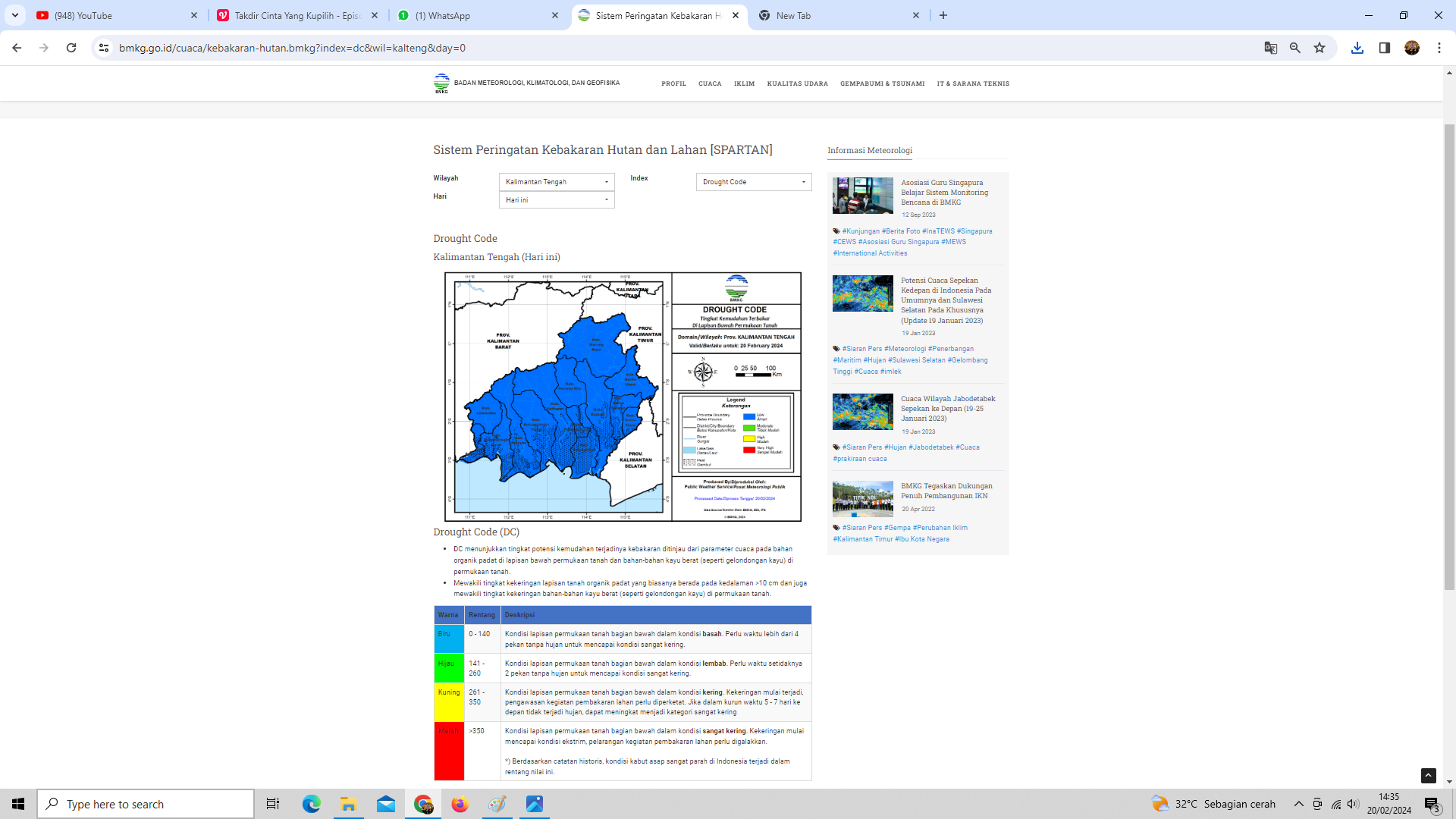Open the page zoom magnifier icon

pyautogui.click(x=1295, y=48)
